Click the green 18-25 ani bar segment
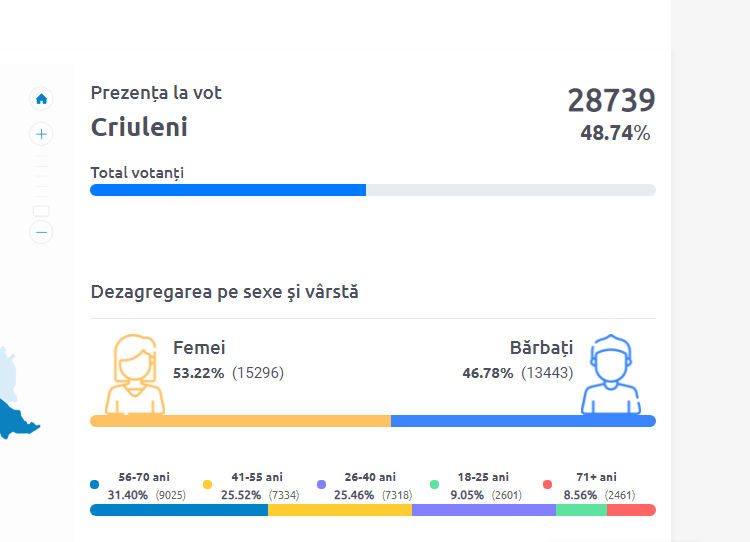Image resolution: width=750 pixels, height=542 pixels. pyautogui.click(x=581, y=510)
